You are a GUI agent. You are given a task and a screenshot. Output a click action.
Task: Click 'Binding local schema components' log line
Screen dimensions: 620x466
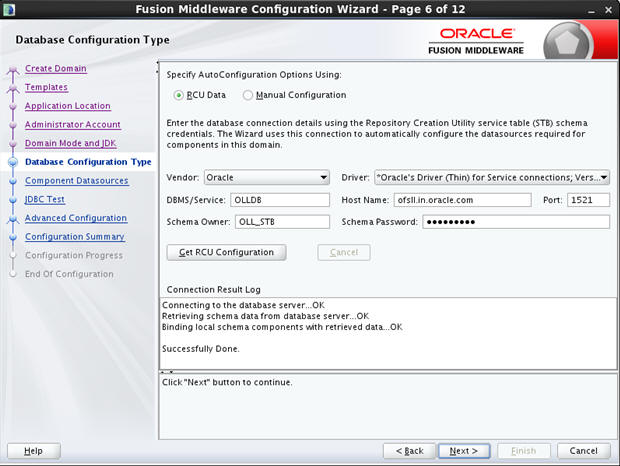pyautogui.click(x=282, y=327)
